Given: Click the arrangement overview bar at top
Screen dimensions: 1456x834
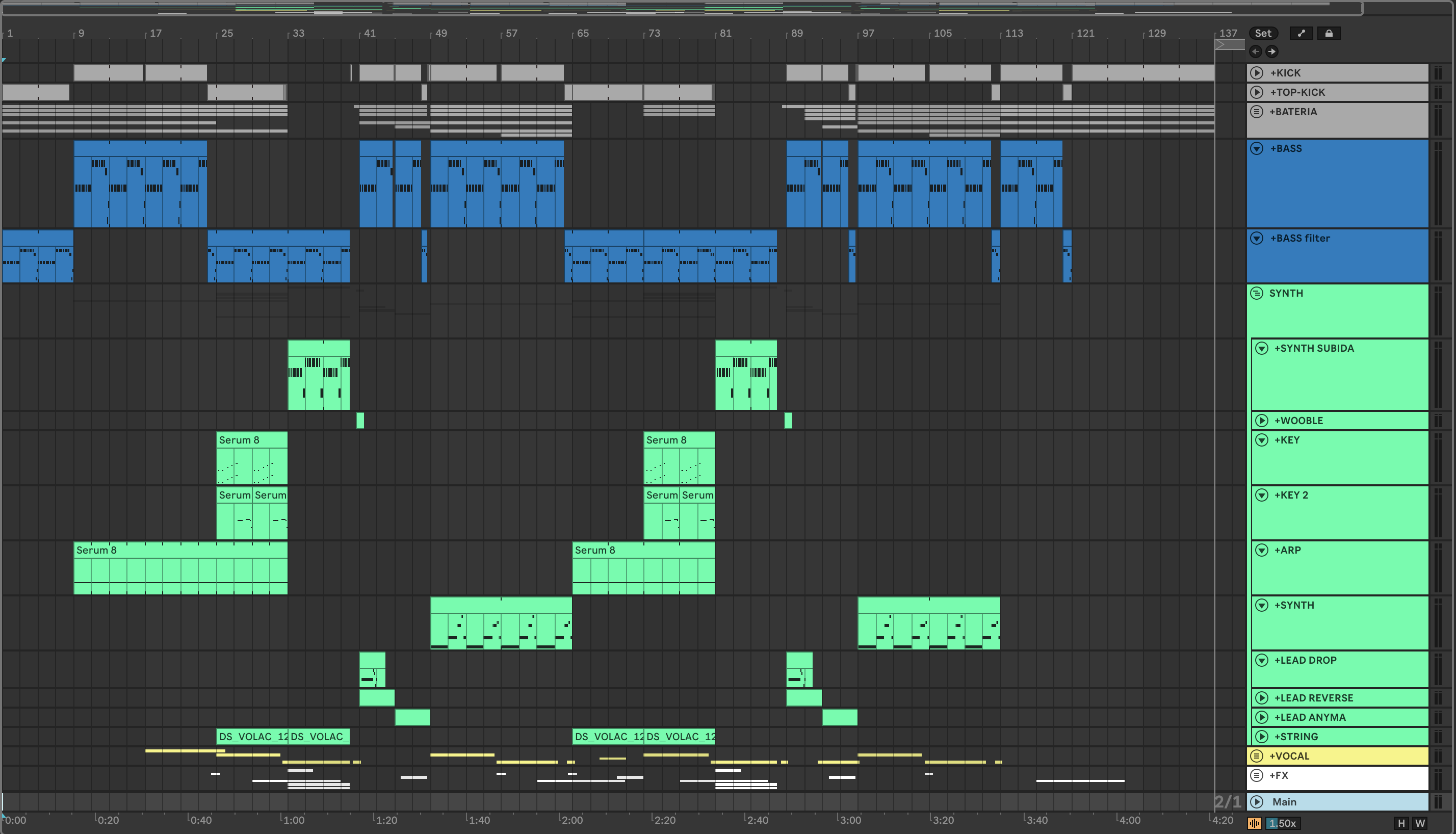Looking at the screenshot, I should pos(682,9).
